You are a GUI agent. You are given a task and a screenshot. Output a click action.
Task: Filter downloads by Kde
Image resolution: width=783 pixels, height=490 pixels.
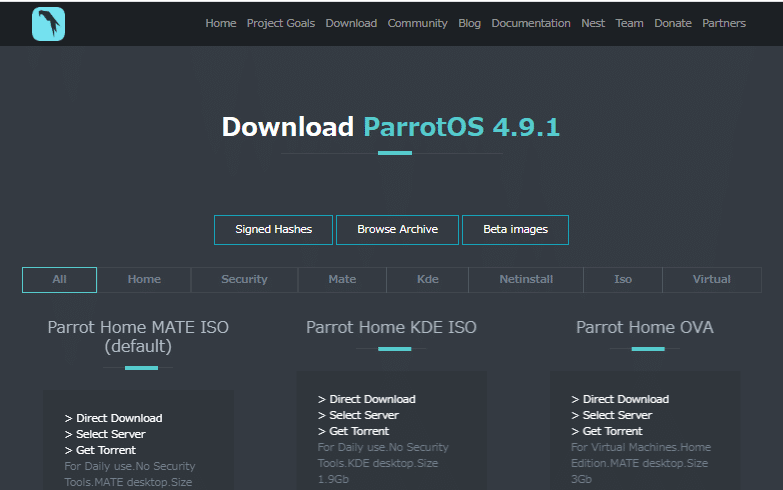tap(427, 280)
